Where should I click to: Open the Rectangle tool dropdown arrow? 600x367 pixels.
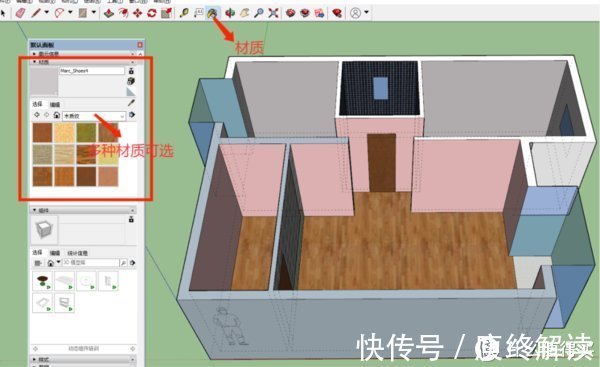[94, 13]
